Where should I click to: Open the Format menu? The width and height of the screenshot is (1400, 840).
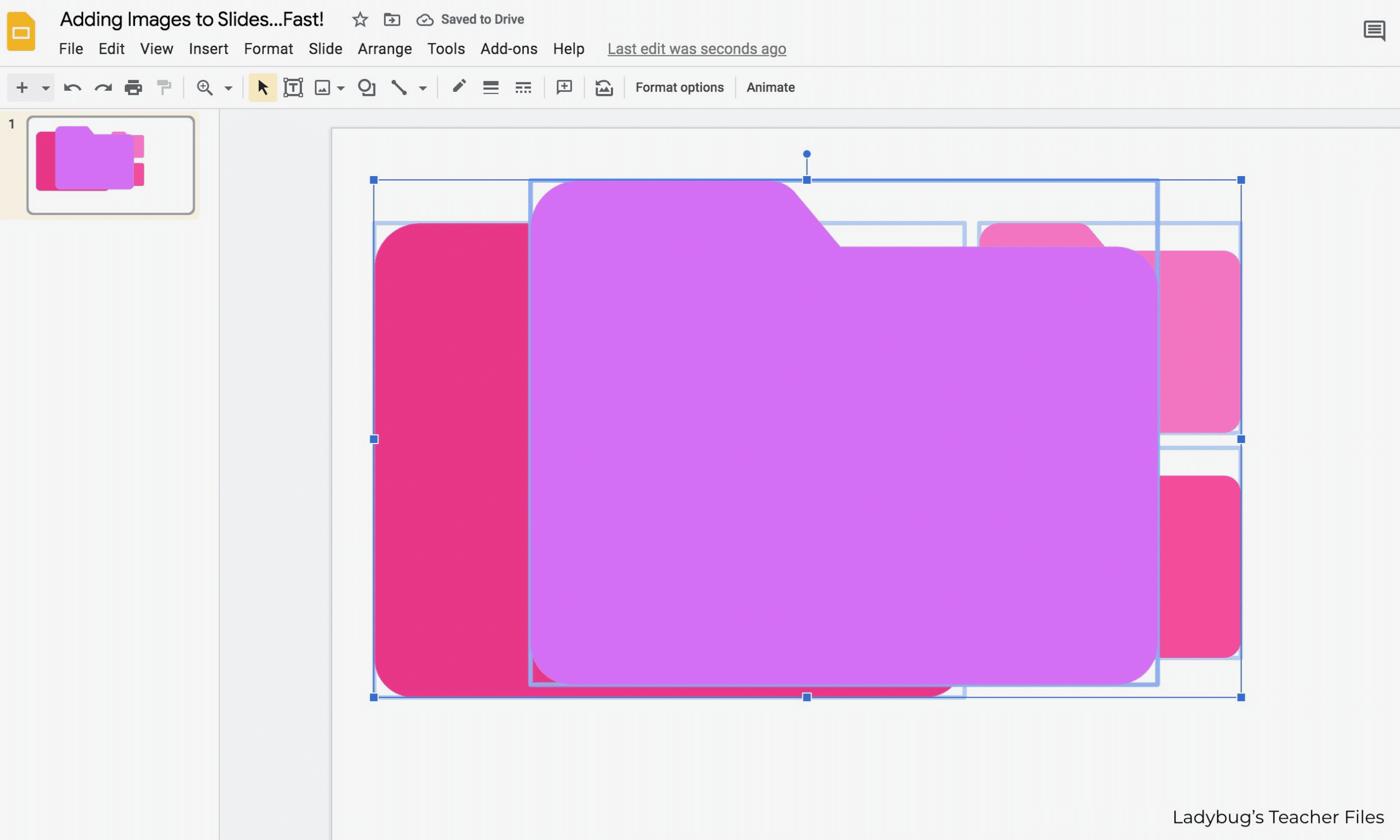[x=268, y=48]
